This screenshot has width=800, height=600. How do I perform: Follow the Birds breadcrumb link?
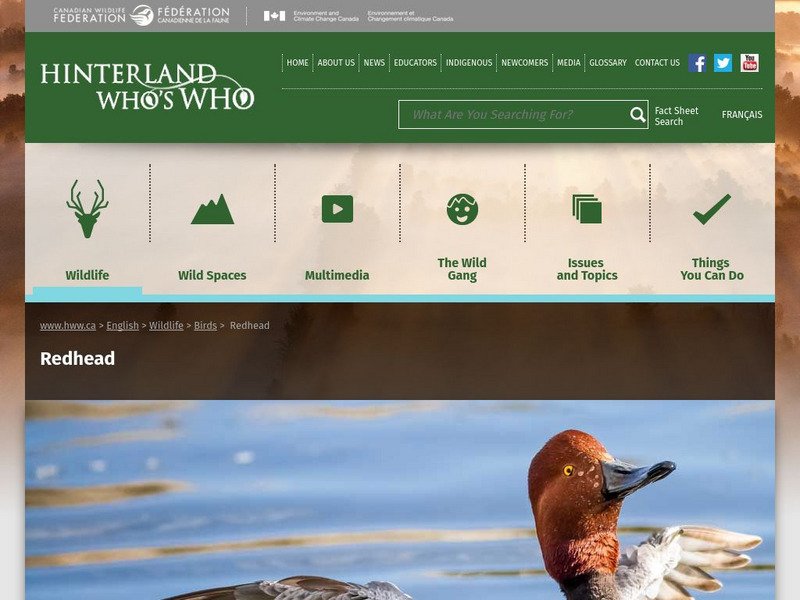[205, 326]
